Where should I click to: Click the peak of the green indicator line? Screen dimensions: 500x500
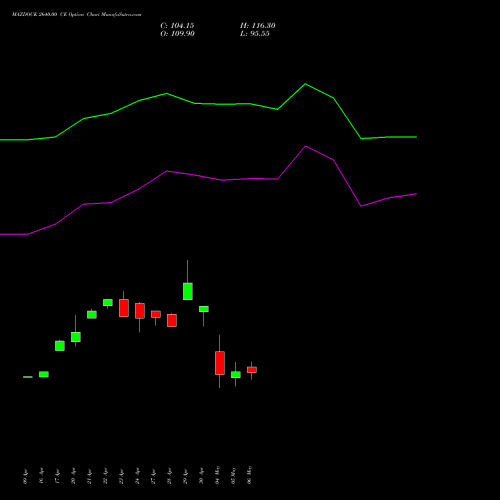305,84
